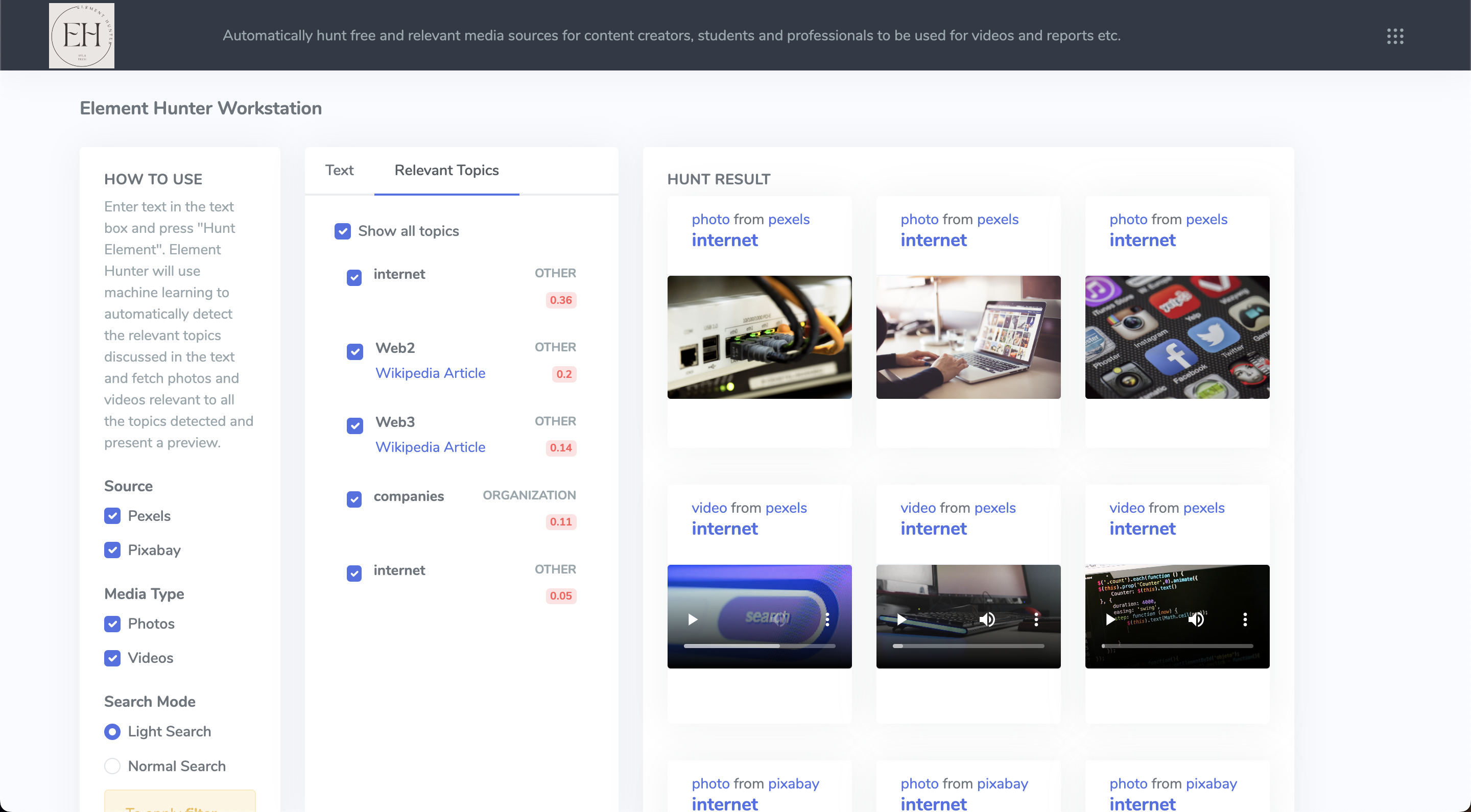The height and width of the screenshot is (812, 1471).
Task: Click the HUNT RESULT heading
Action: point(718,179)
